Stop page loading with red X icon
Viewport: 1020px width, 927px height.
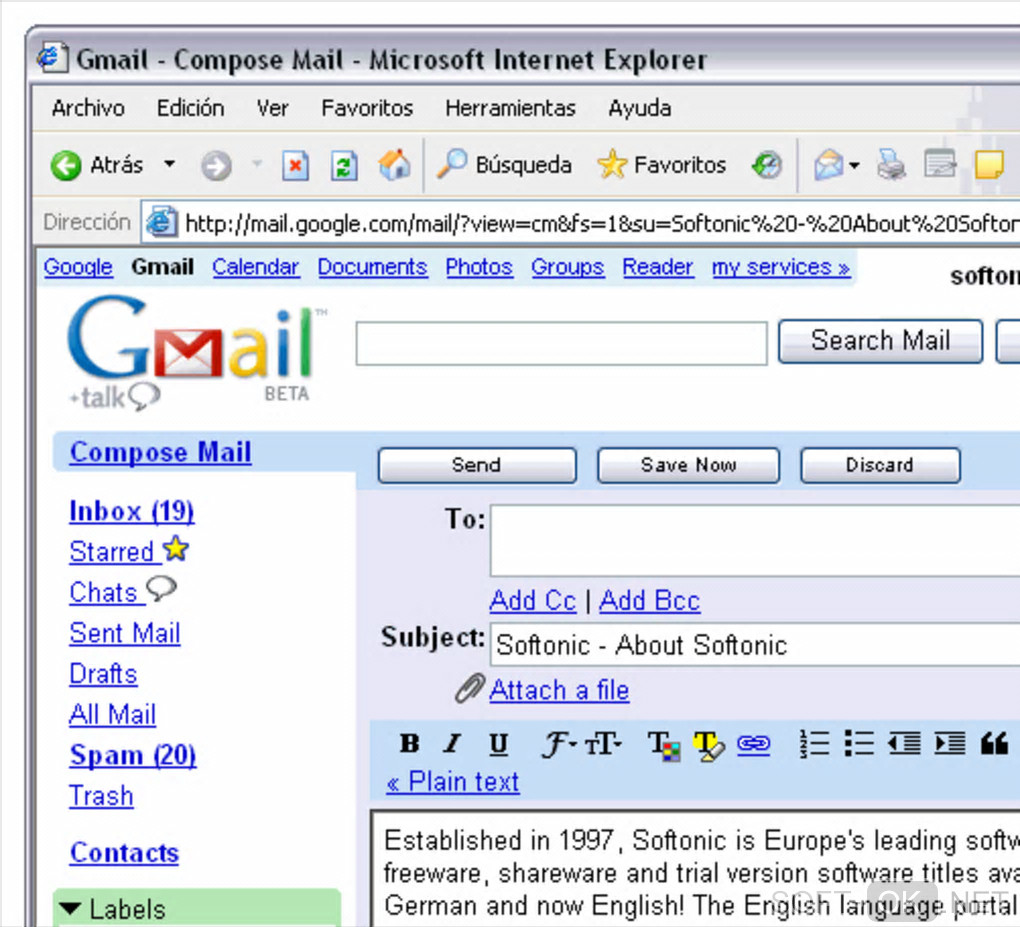(295, 165)
